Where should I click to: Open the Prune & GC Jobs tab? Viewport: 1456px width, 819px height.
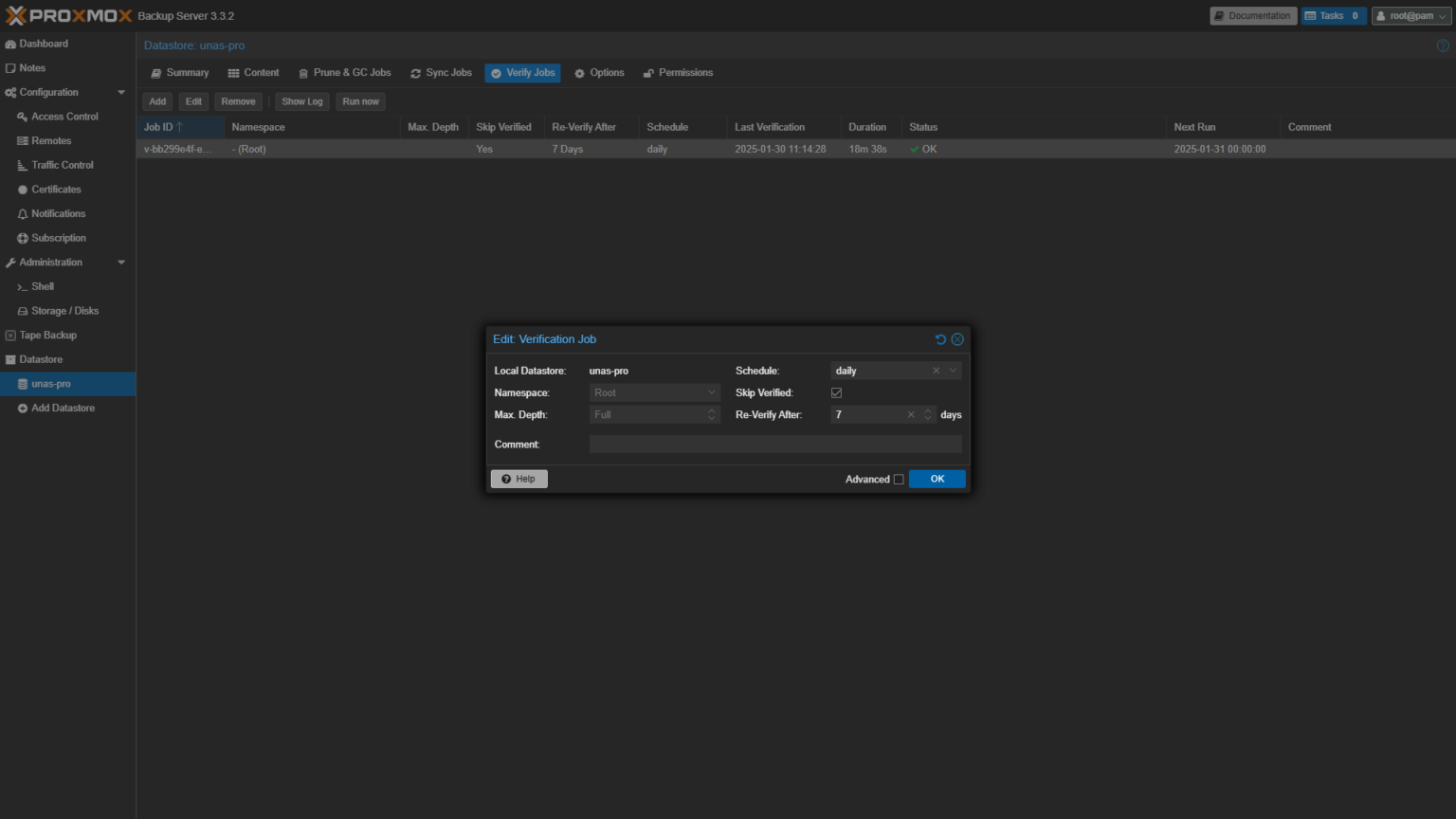345,72
